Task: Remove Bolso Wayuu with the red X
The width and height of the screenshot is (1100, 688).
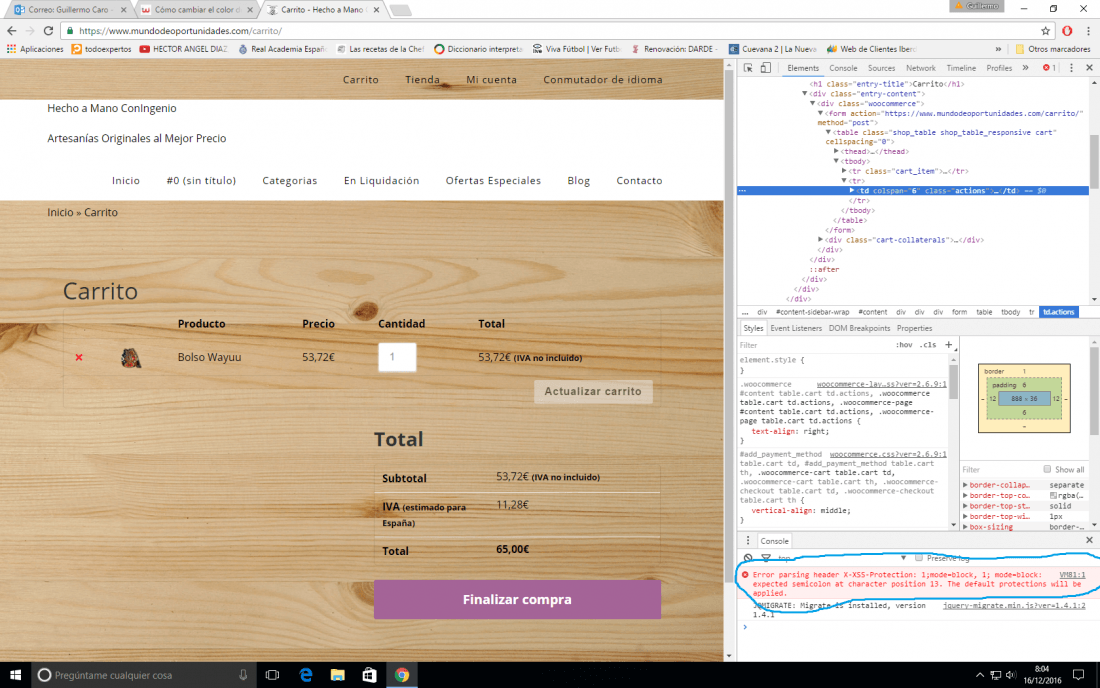Action: tap(79, 358)
